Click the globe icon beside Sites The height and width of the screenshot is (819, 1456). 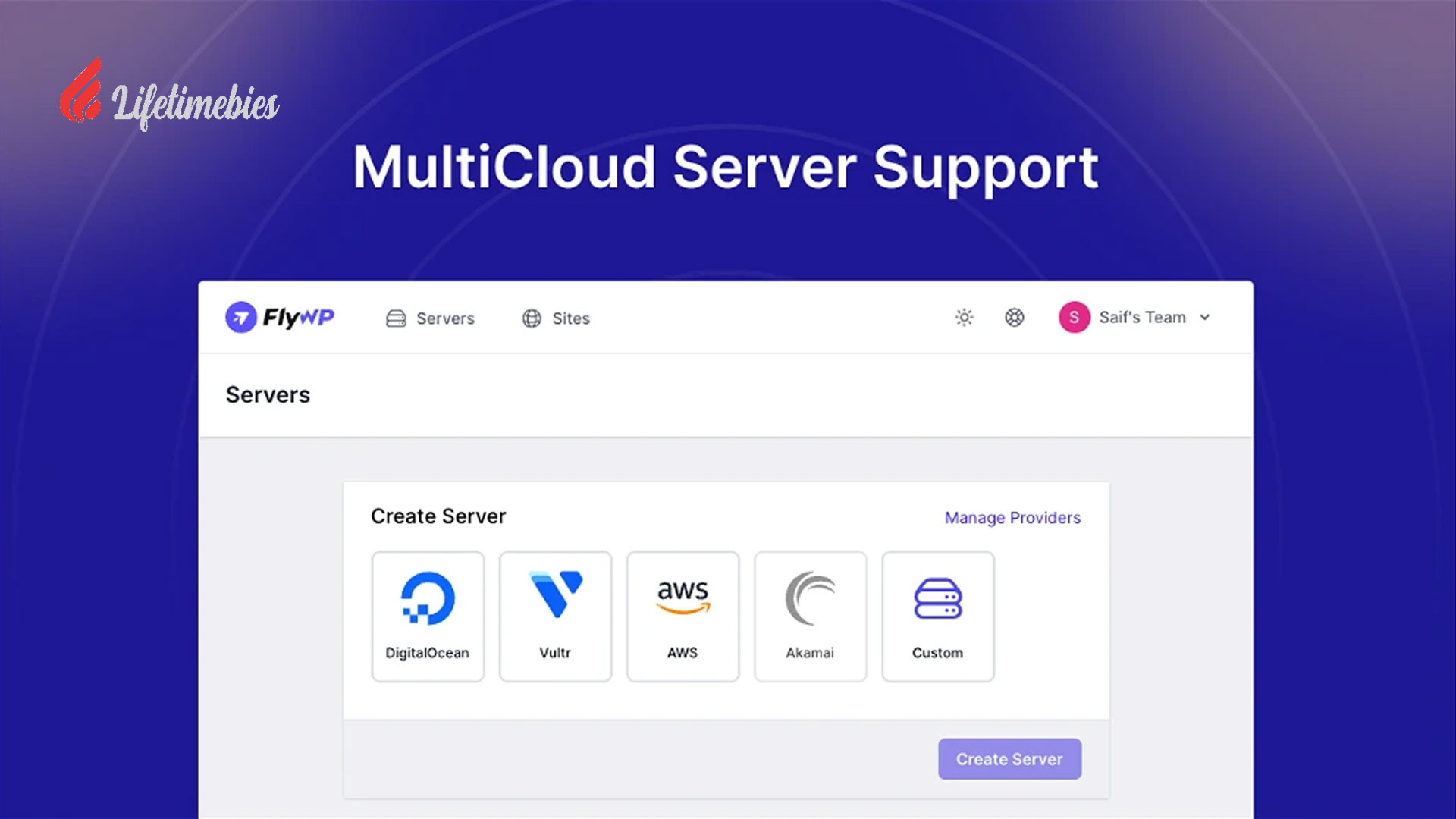tap(532, 318)
